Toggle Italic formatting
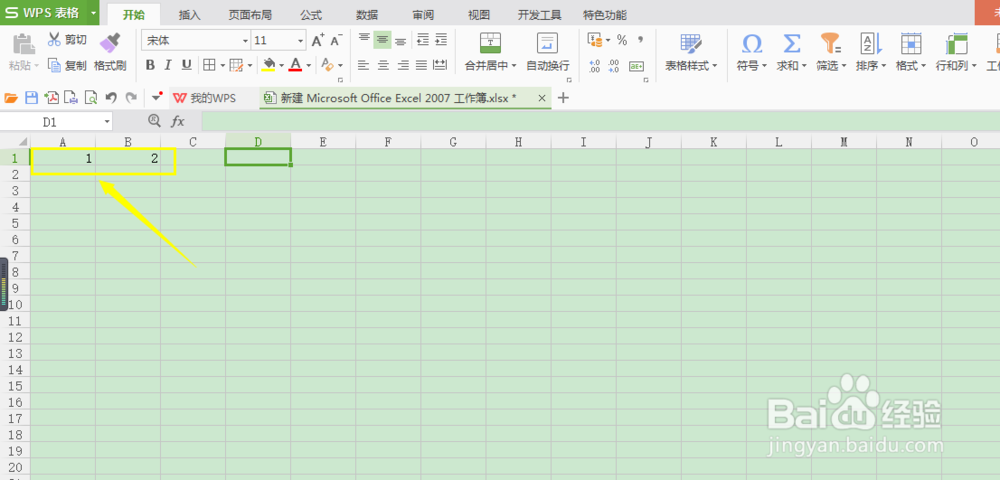Image resolution: width=1000 pixels, height=480 pixels. (168, 64)
